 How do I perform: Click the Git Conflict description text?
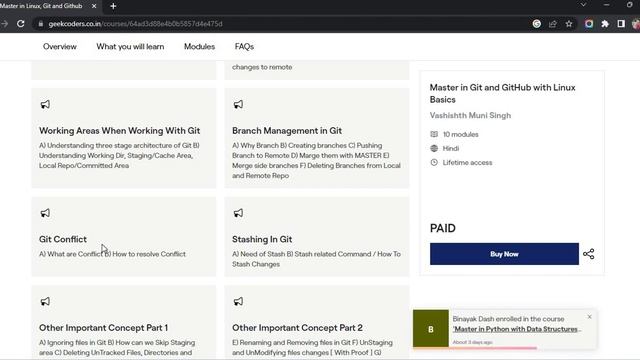tap(112, 254)
